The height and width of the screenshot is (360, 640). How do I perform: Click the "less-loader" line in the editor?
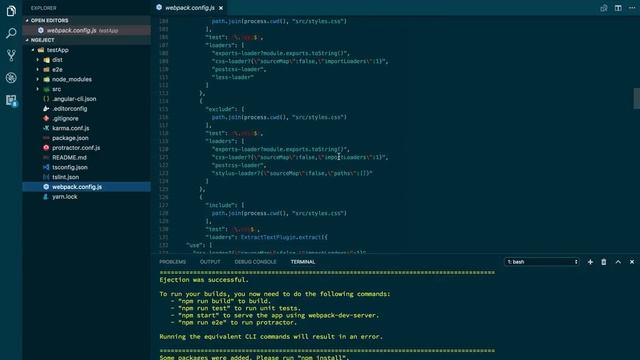tap(233, 77)
